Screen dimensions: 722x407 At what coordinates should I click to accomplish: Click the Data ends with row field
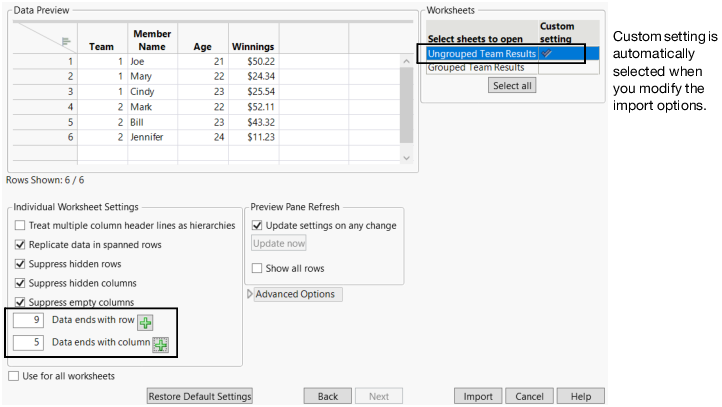pyautogui.click(x=28, y=320)
